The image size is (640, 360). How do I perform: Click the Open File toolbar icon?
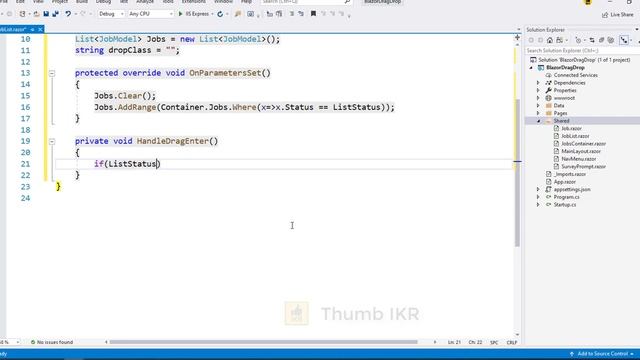click(37, 14)
